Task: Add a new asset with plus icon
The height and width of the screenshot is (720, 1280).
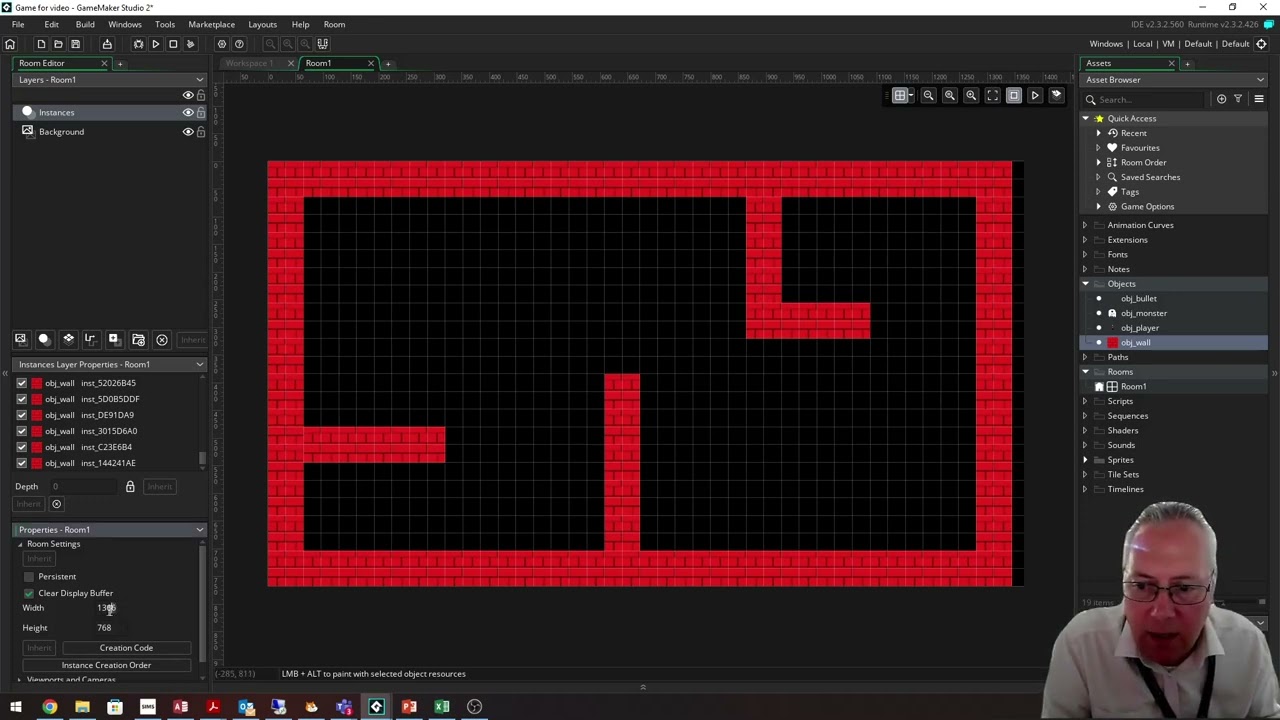Action: tap(1221, 99)
